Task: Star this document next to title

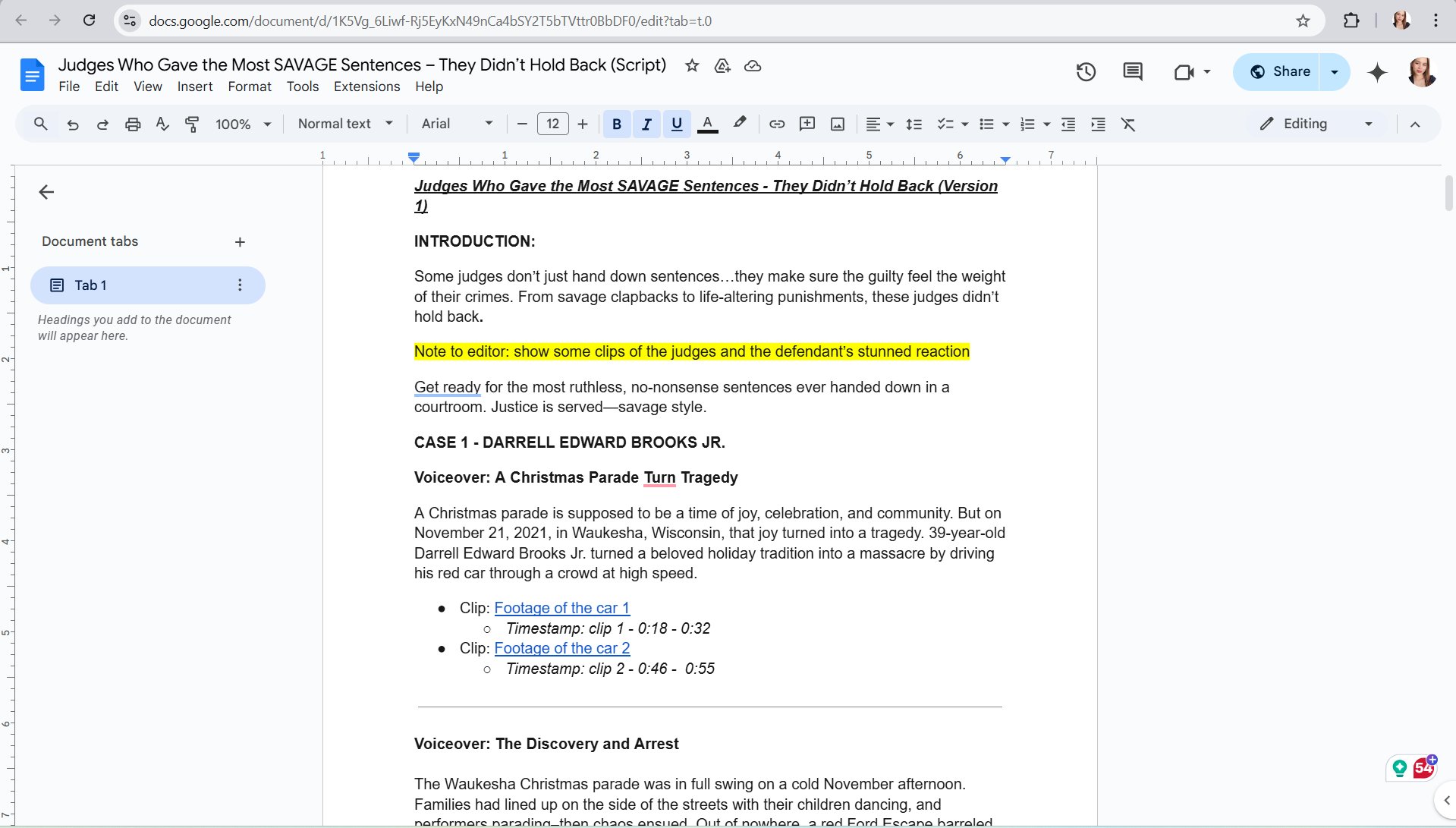Action: click(x=691, y=65)
